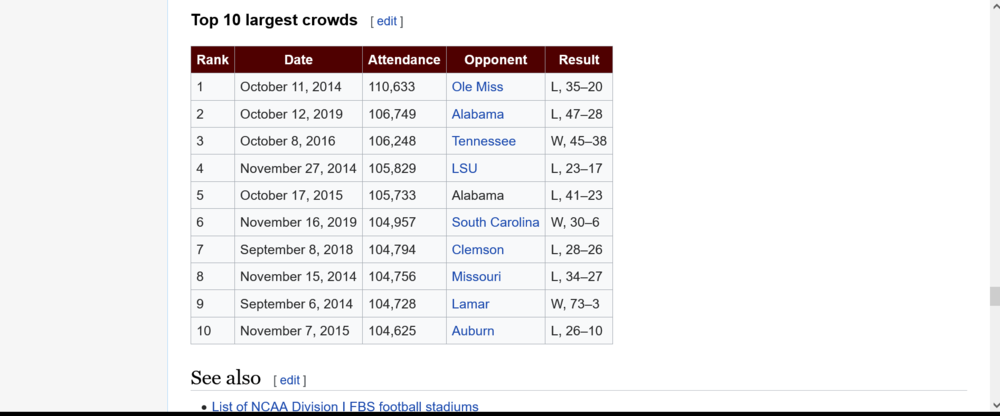Follow the Missouri opponent link
1000x416 pixels.
476,276
